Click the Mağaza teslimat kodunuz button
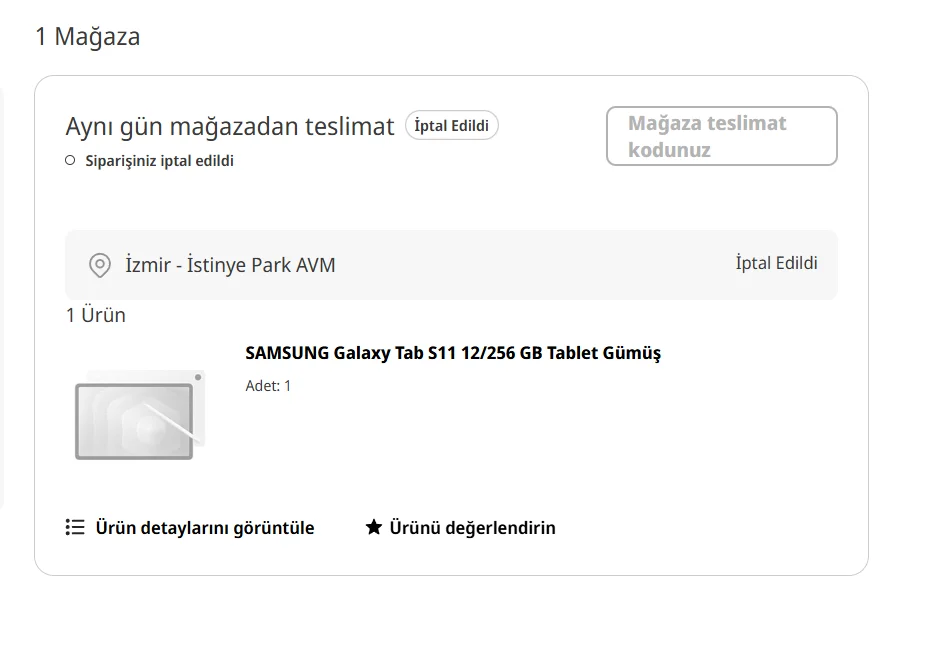927x666 pixels. tap(722, 137)
